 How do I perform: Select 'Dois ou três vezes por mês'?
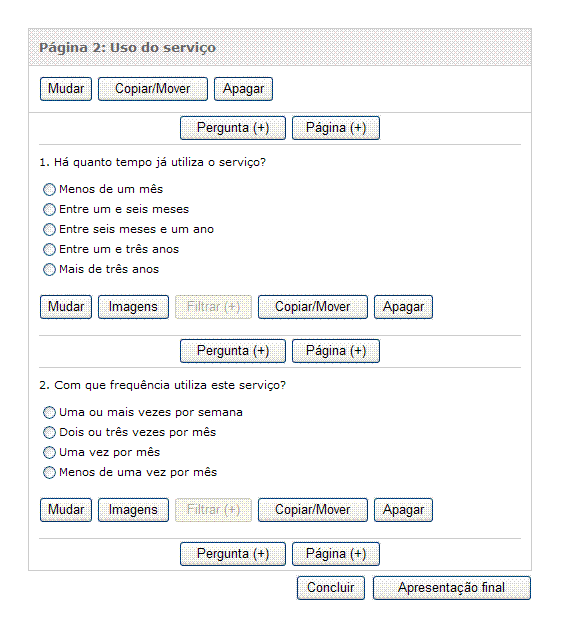point(49,433)
